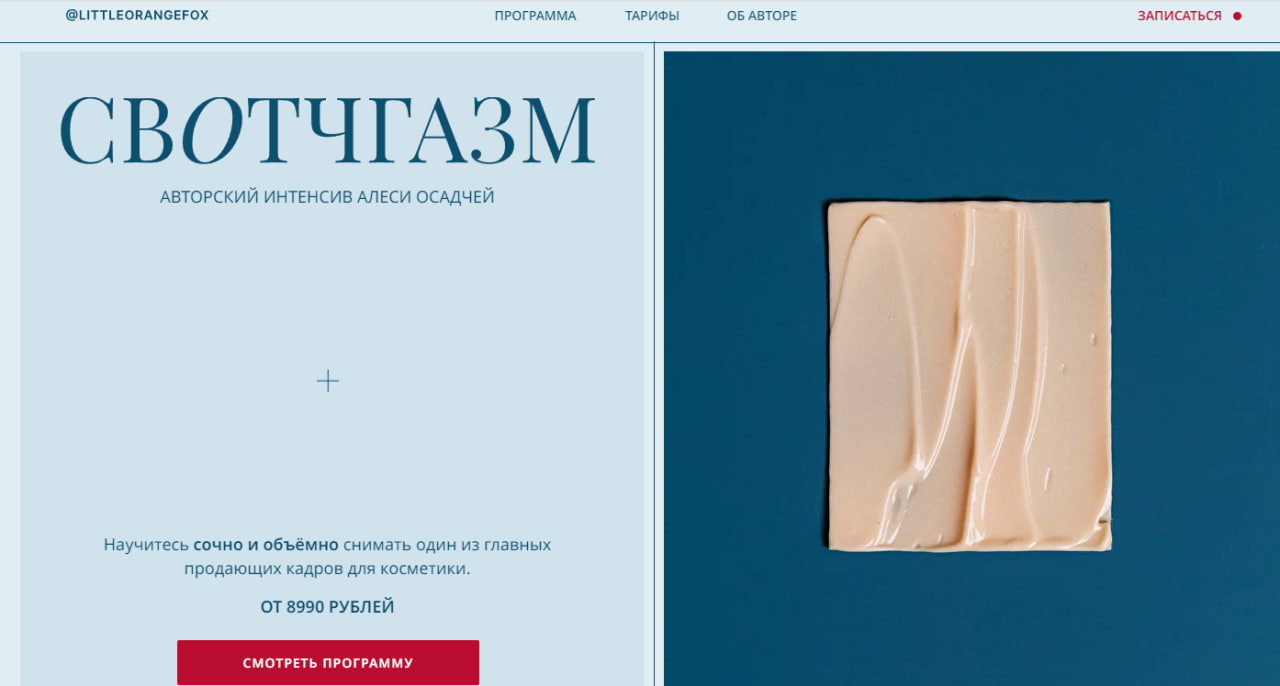Screen dimensions: 1280x686
Task: Click the ragged bottom-right corner of swatch
Action: pos(1101,533)
